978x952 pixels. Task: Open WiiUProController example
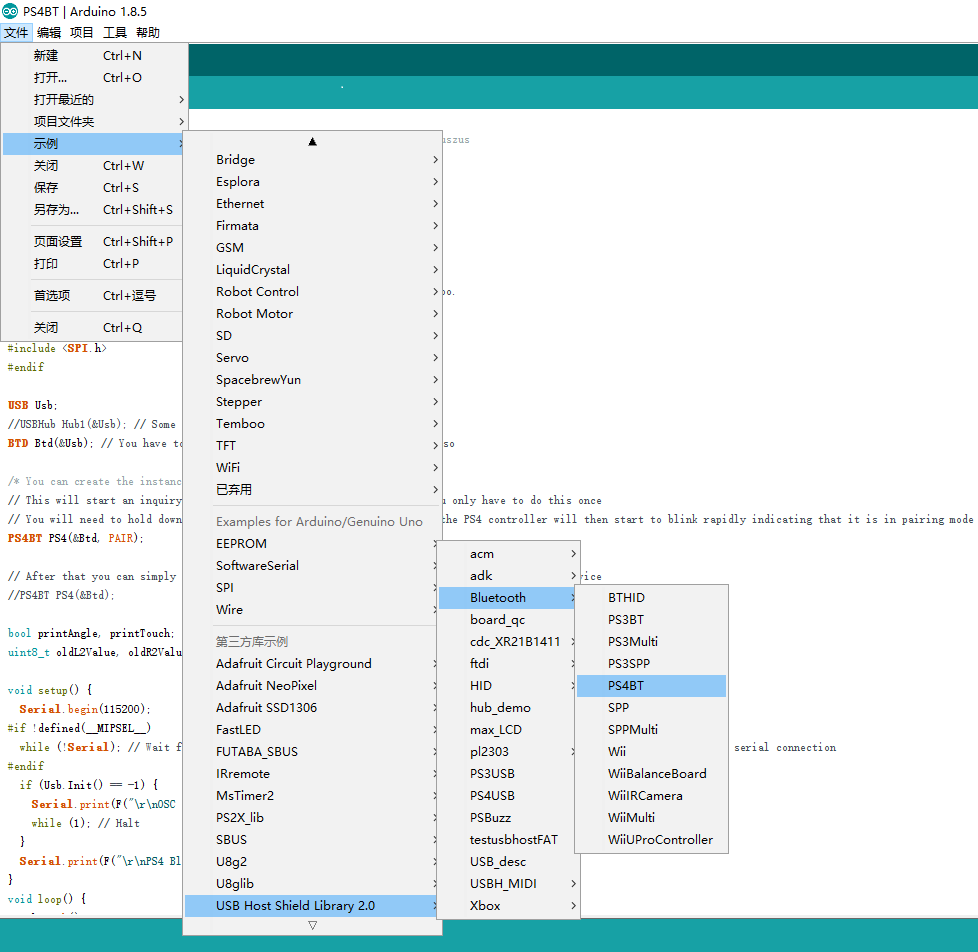click(651, 840)
